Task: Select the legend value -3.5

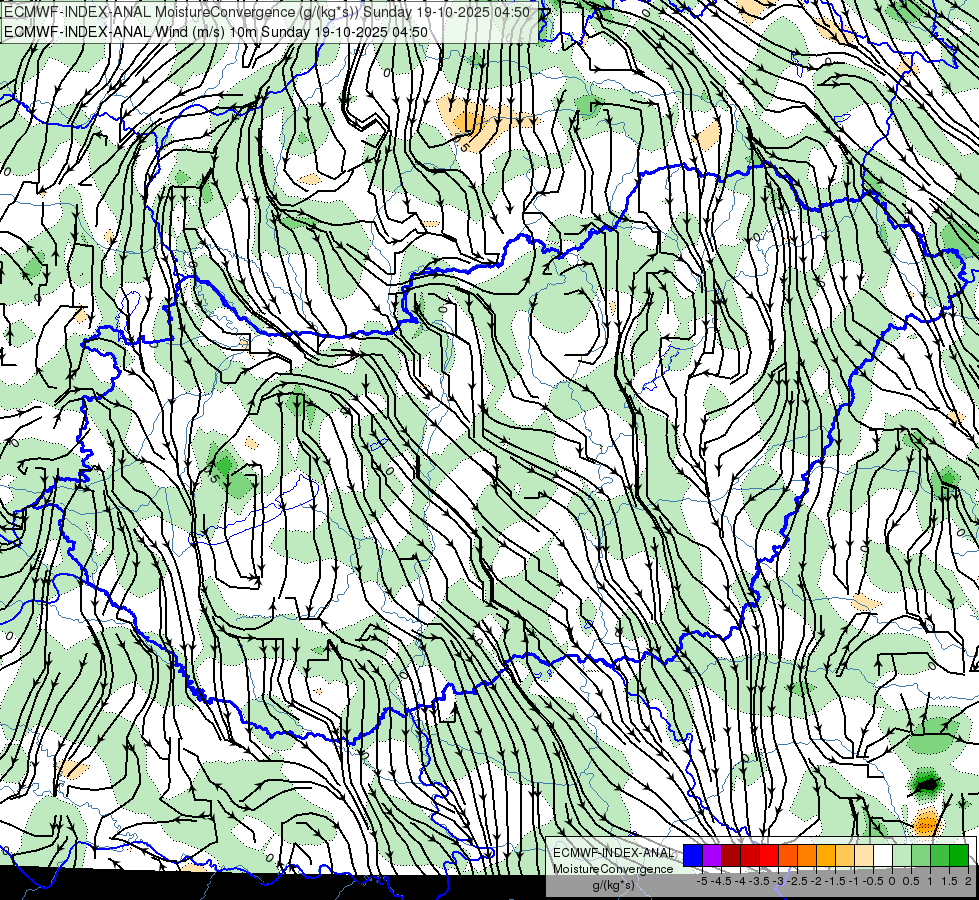Action: [x=759, y=881]
